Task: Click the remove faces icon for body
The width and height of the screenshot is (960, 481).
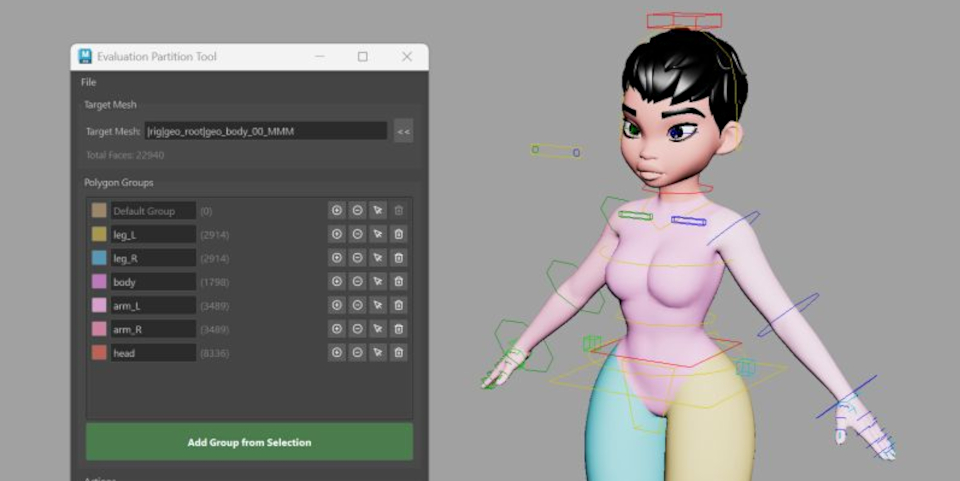Action: pyautogui.click(x=357, y=282)
